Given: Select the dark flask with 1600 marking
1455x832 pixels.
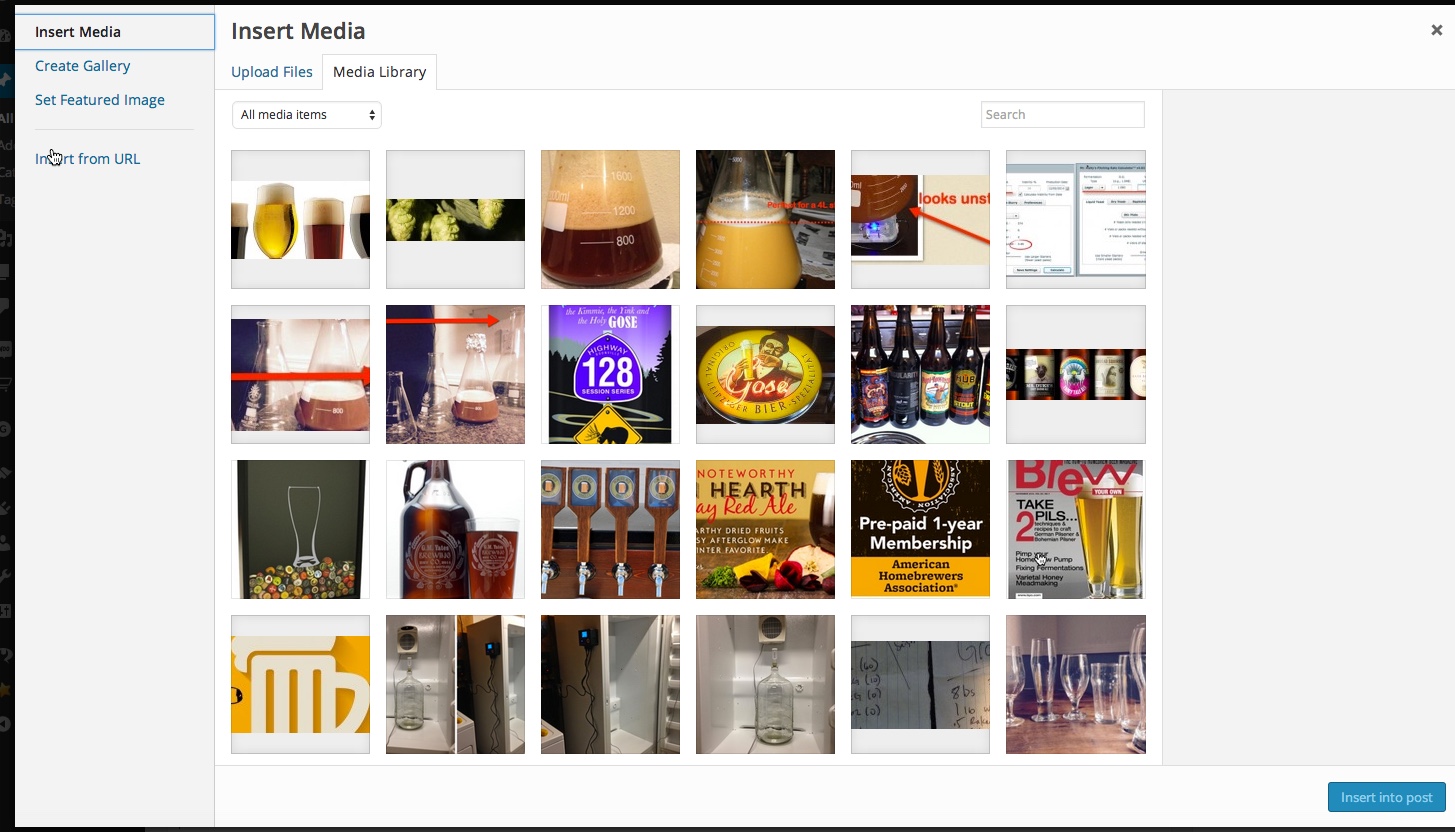Looking at the screenshot, I should pyautogui.click(x=610, y=219).
